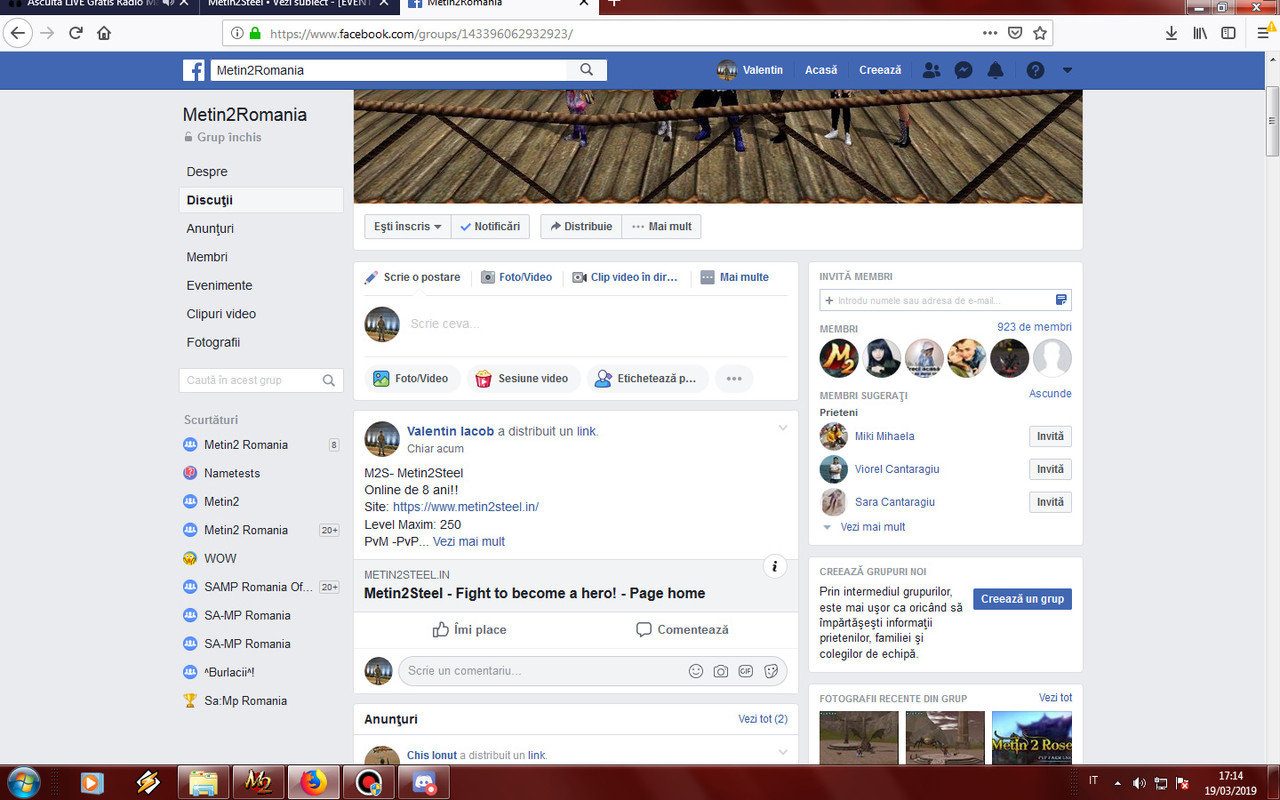Screen dimensions: 1280x800
Task: Open Sa:Mp Romania shortcut
Action: coord(245,701)
